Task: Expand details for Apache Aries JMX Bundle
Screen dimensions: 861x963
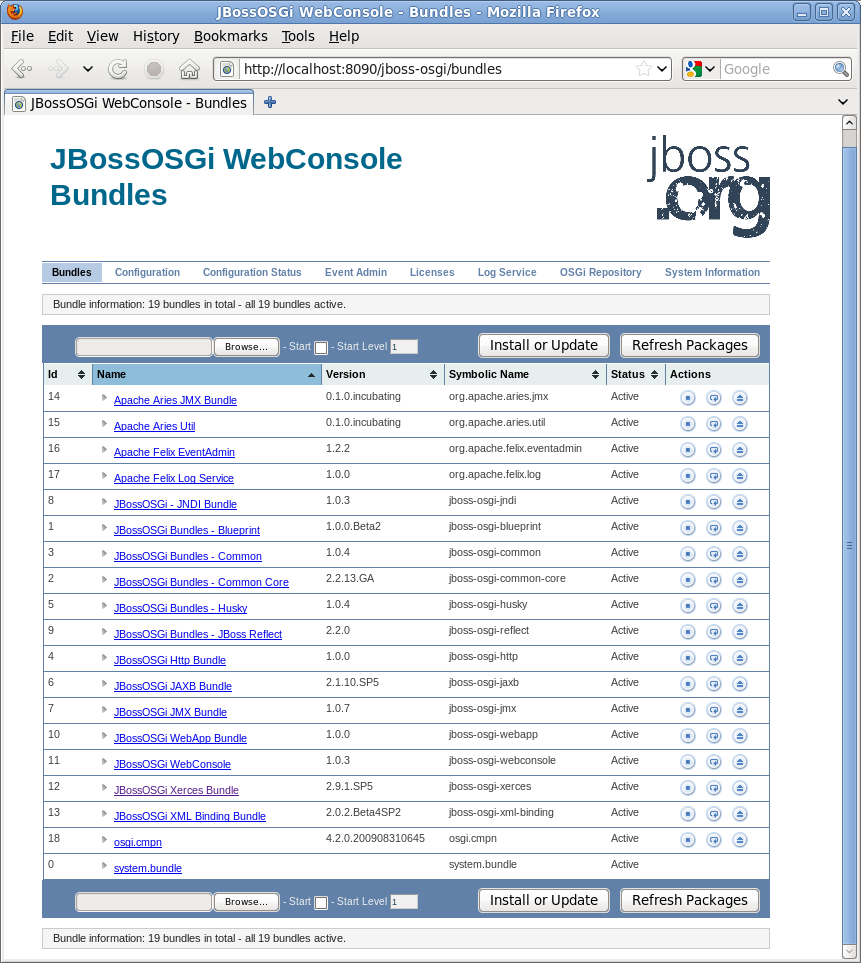Action: click(x=104, y=398)
